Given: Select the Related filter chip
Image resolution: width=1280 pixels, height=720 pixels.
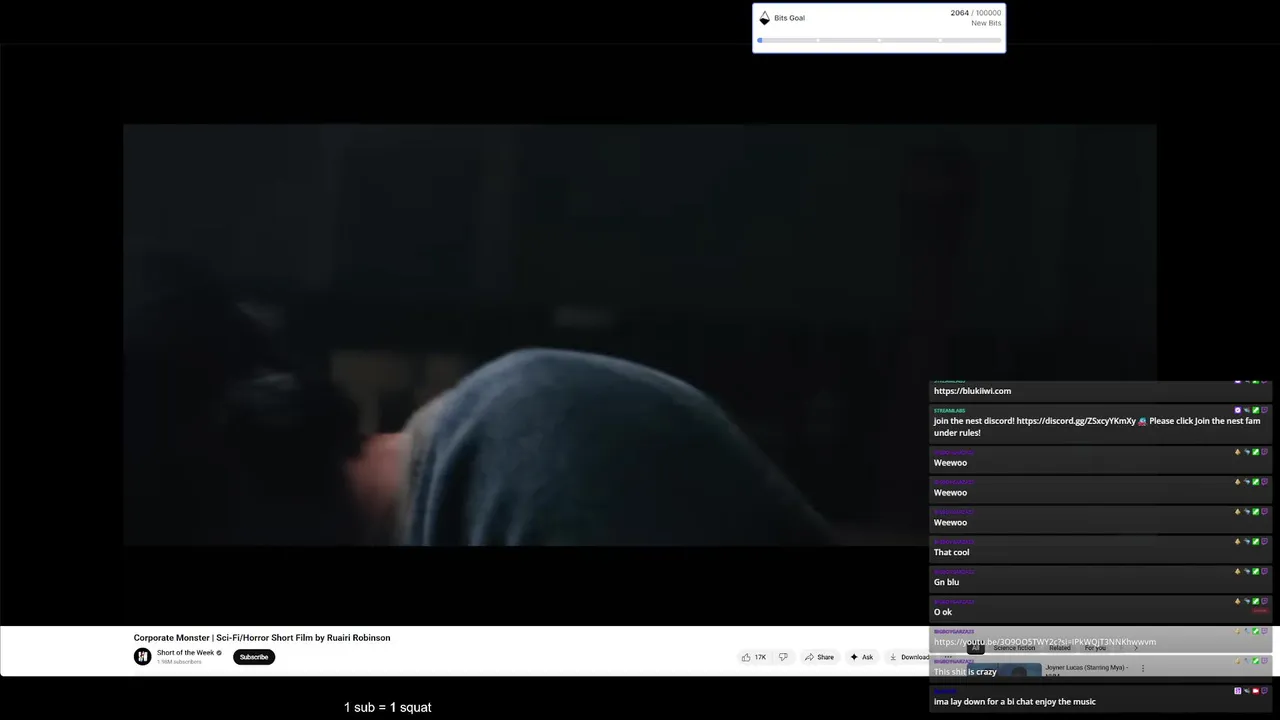Looking at the screenshot, I should 1060,648.
